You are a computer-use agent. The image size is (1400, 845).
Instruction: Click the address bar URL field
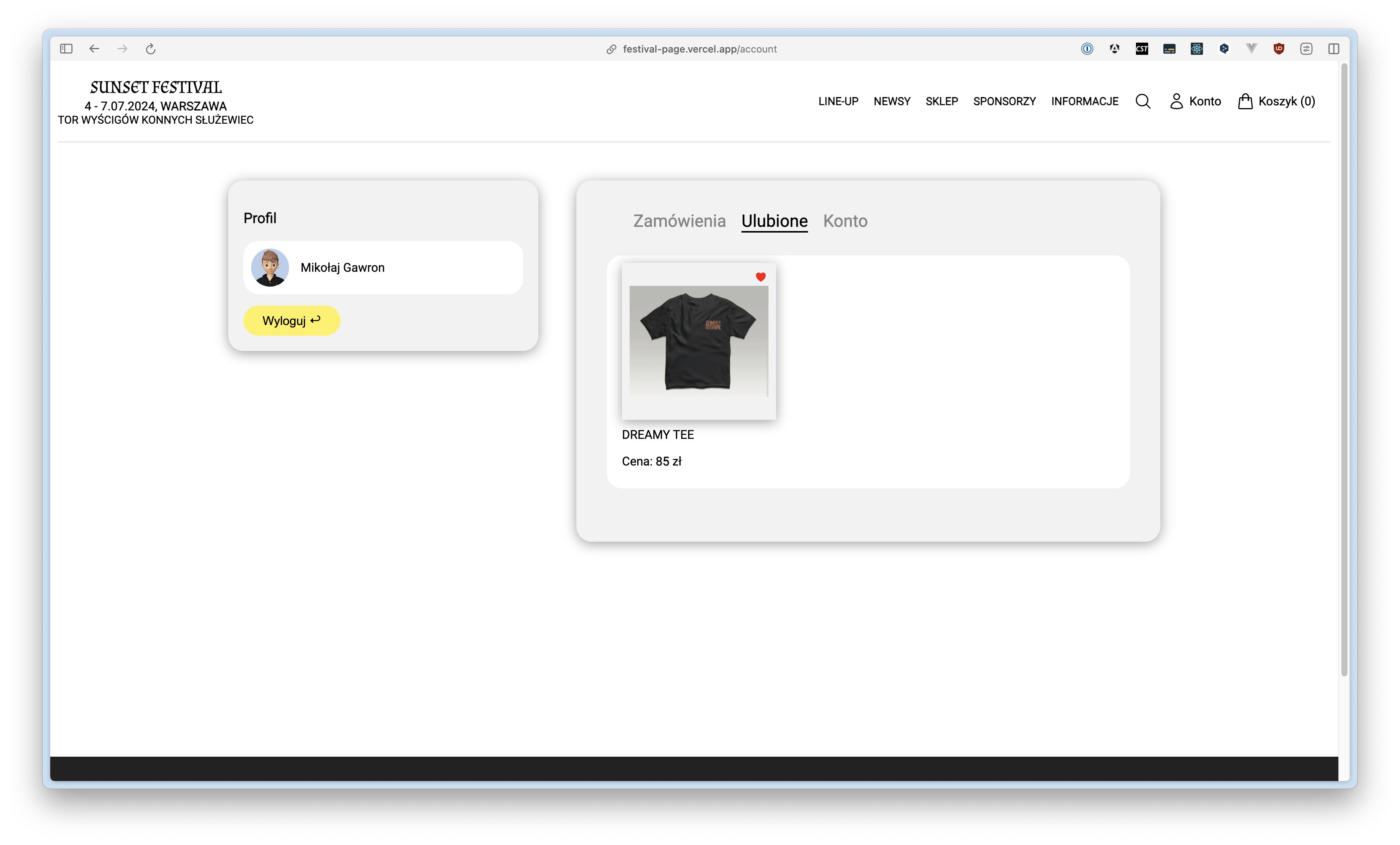pos(699,49)
